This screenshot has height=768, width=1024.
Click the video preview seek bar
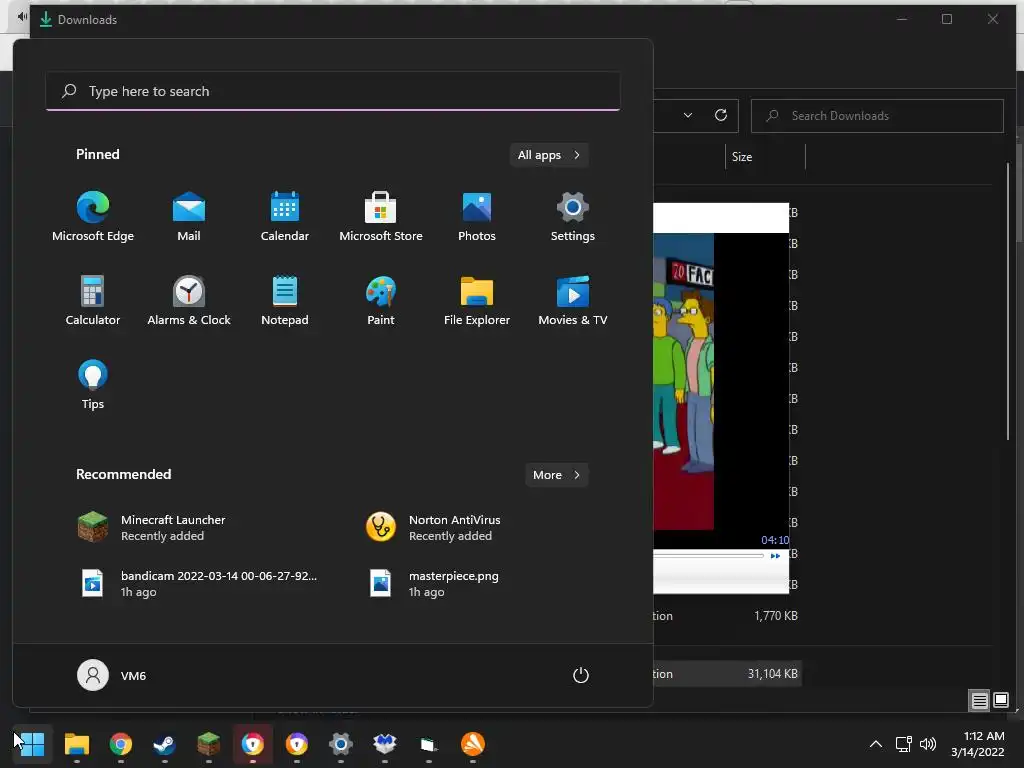[708, 556]
